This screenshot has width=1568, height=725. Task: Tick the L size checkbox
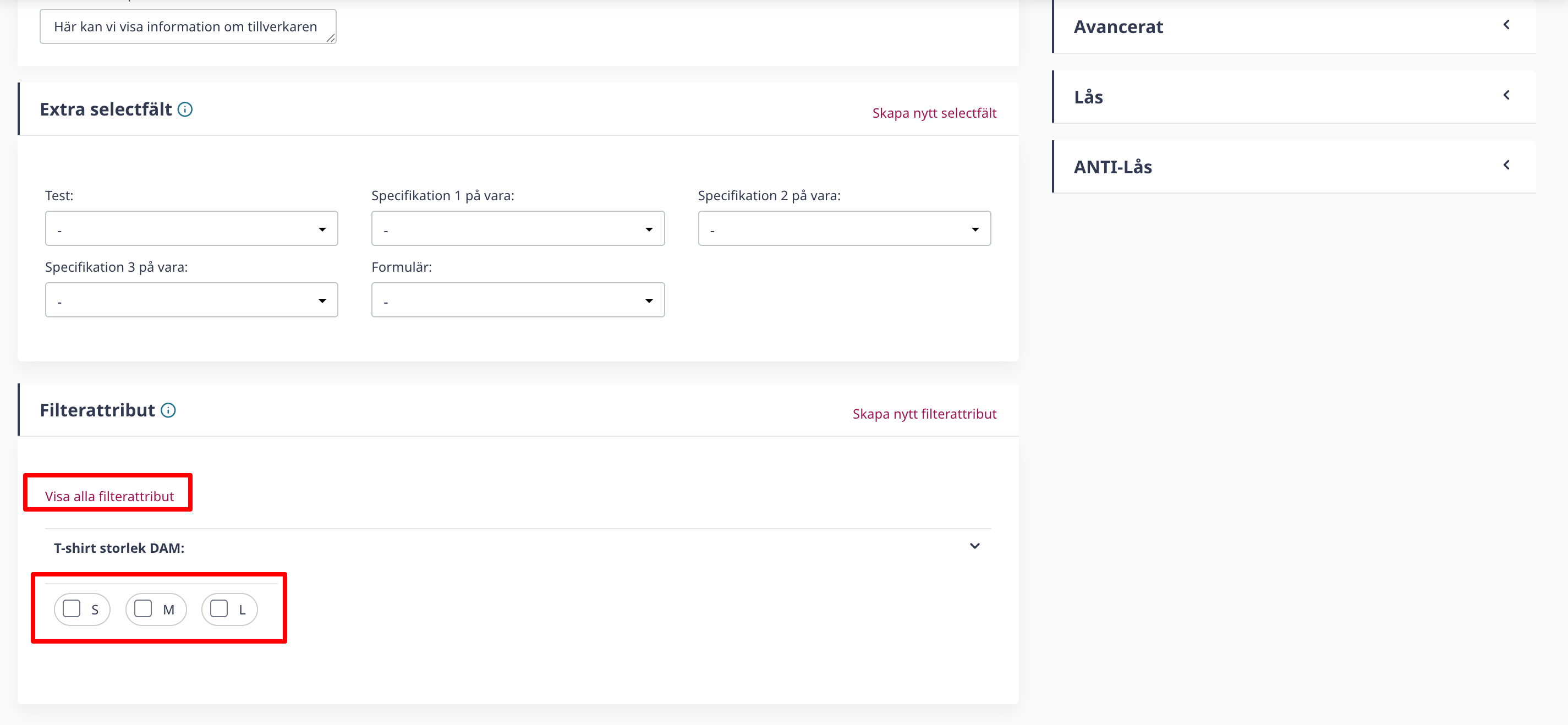point(219,609)
